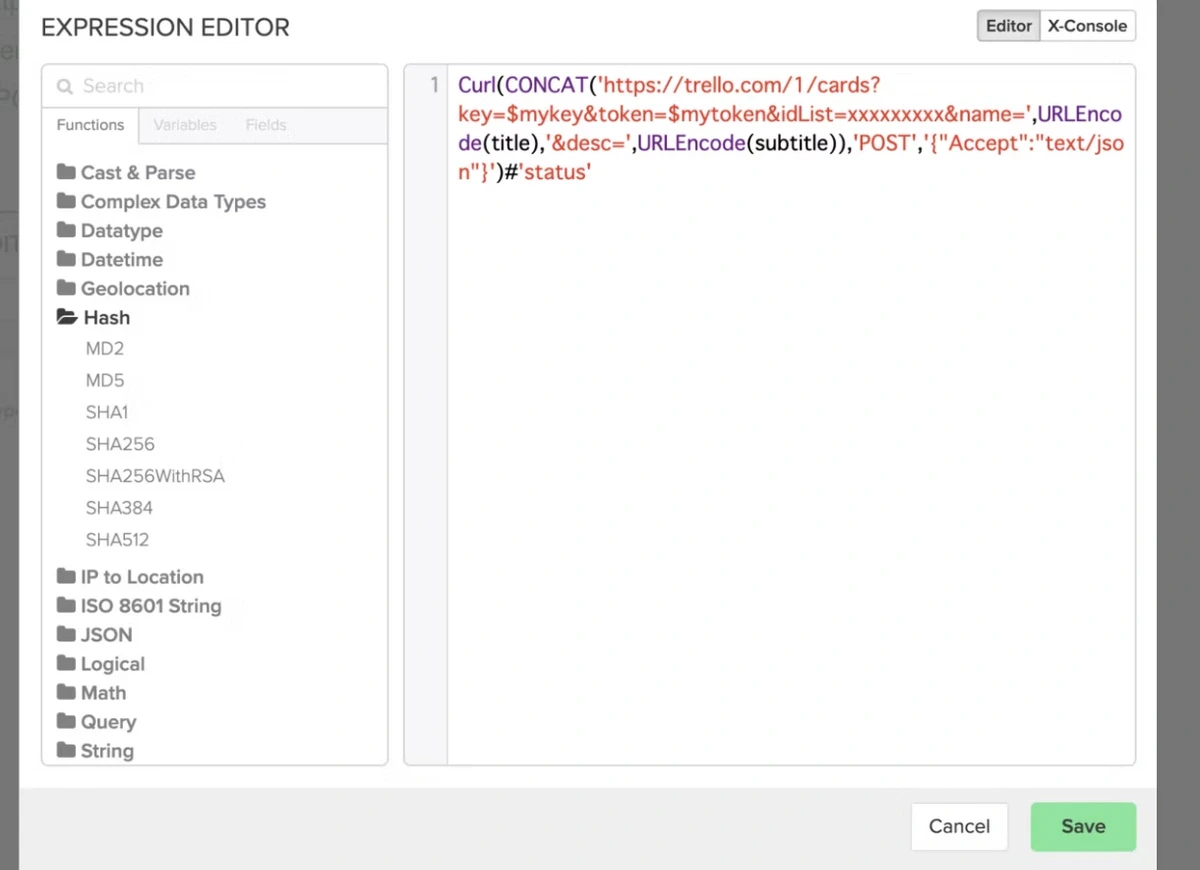1200x870 pixels.
Task: Click line number 1 in gutter
Action: (x=434, y=85)
